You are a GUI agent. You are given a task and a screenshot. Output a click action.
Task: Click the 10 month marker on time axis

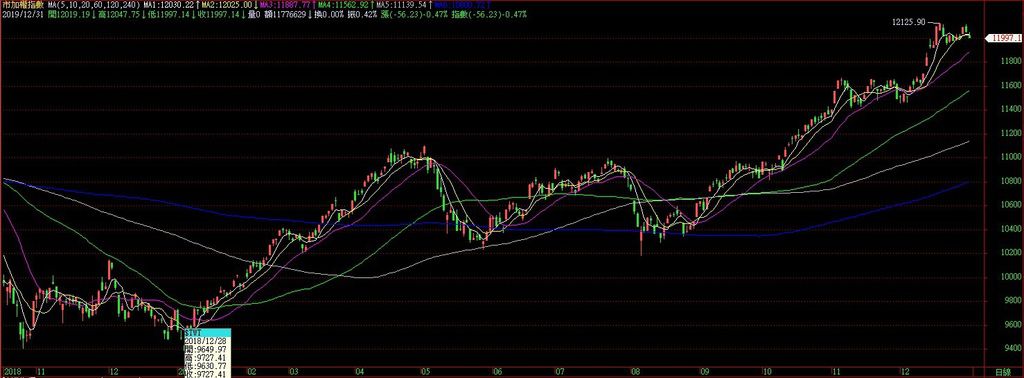pos(767,371)
